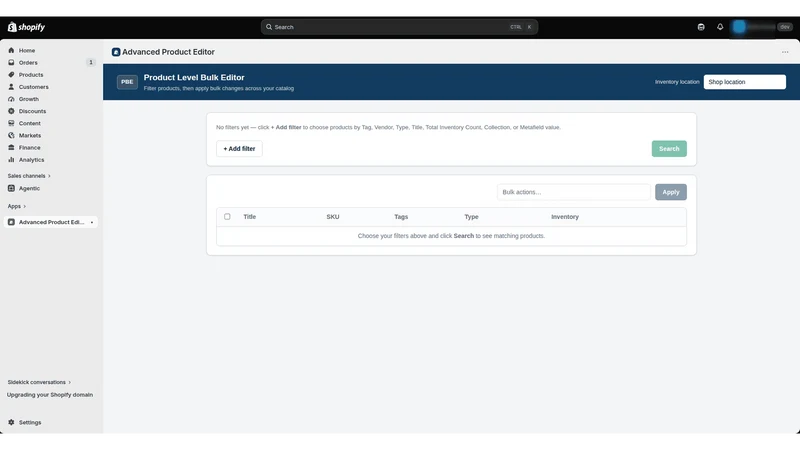Open Products menu item
Screen dimensions: 800x450
[x=31, y=75]
